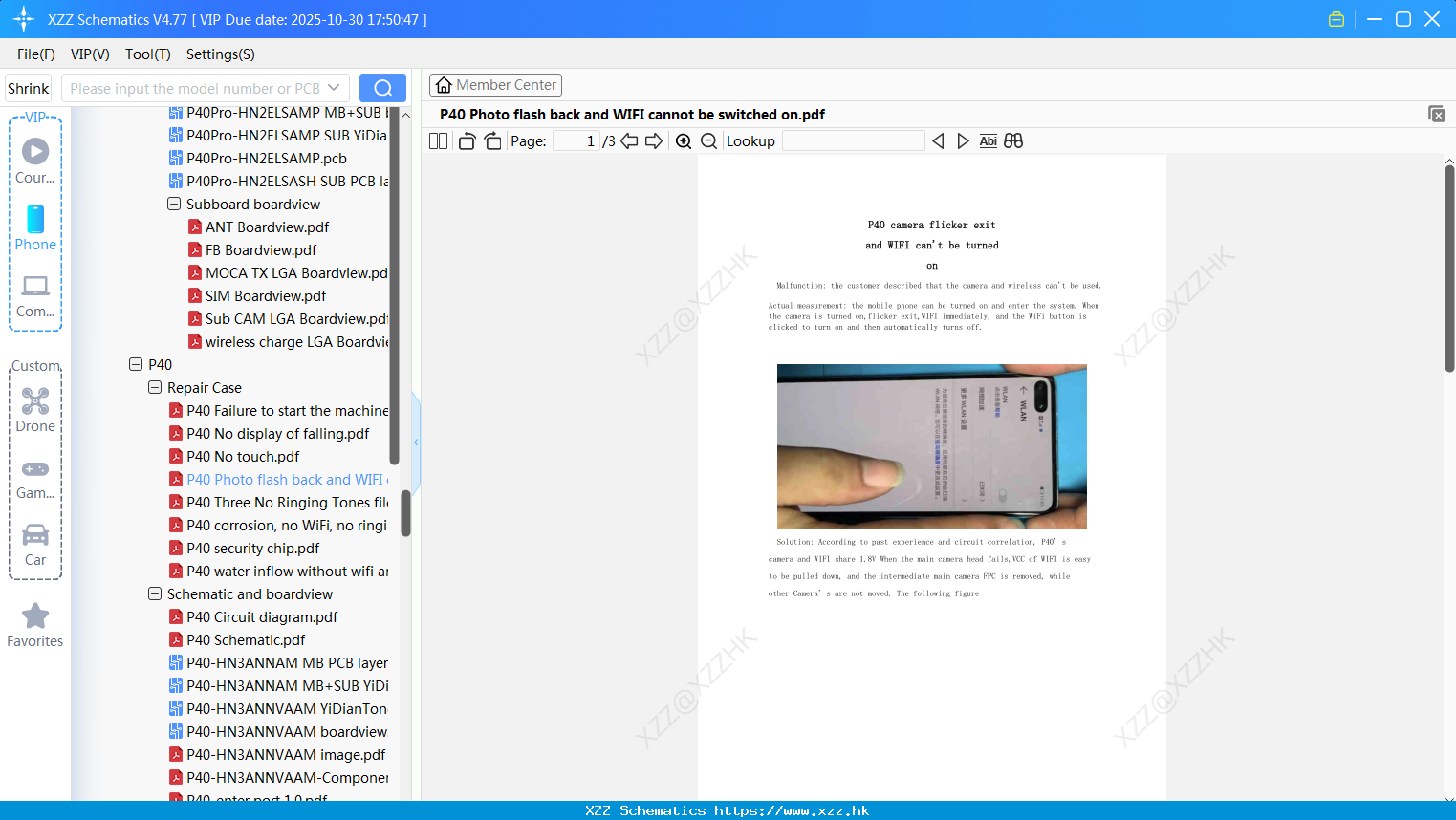Click the XZZ logo in title bar
Screen dimensions: 1456x820
pyautogui.click(x=23, y=19)
